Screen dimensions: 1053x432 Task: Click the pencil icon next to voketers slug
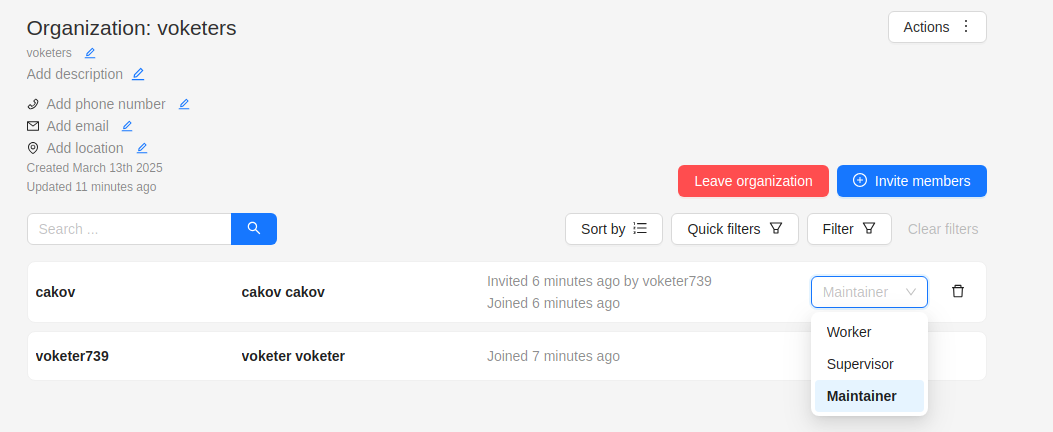(x=90, y=53)
